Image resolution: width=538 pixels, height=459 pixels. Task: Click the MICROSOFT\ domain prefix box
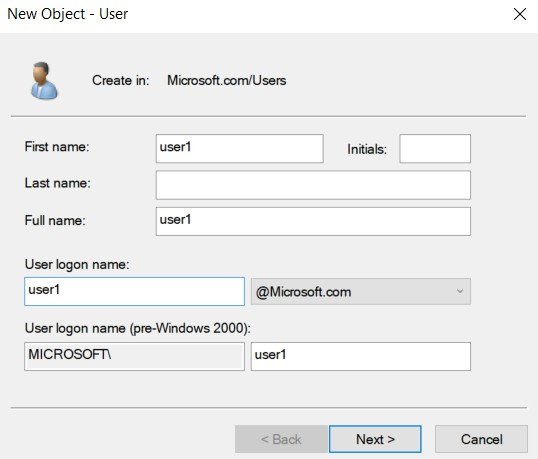pos(134,356)
